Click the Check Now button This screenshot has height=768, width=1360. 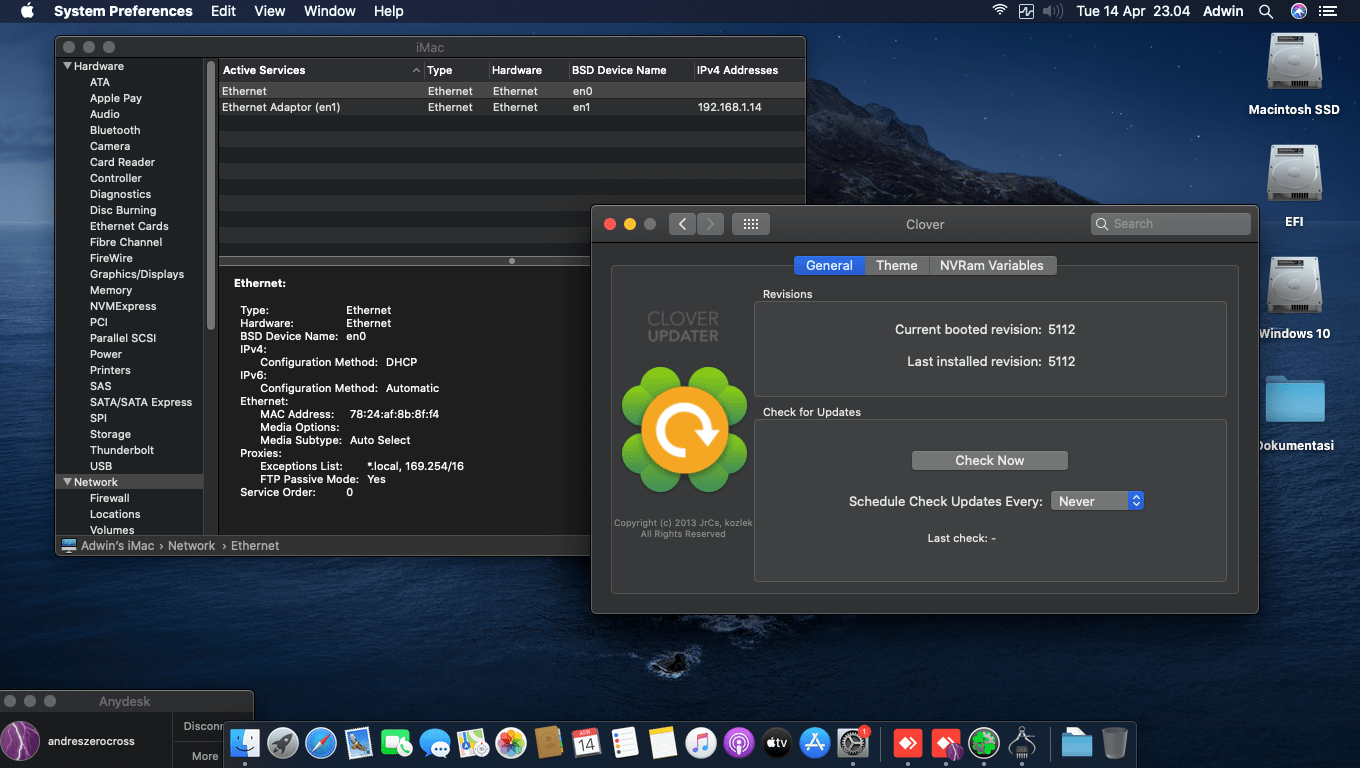[x=989, y=460]
